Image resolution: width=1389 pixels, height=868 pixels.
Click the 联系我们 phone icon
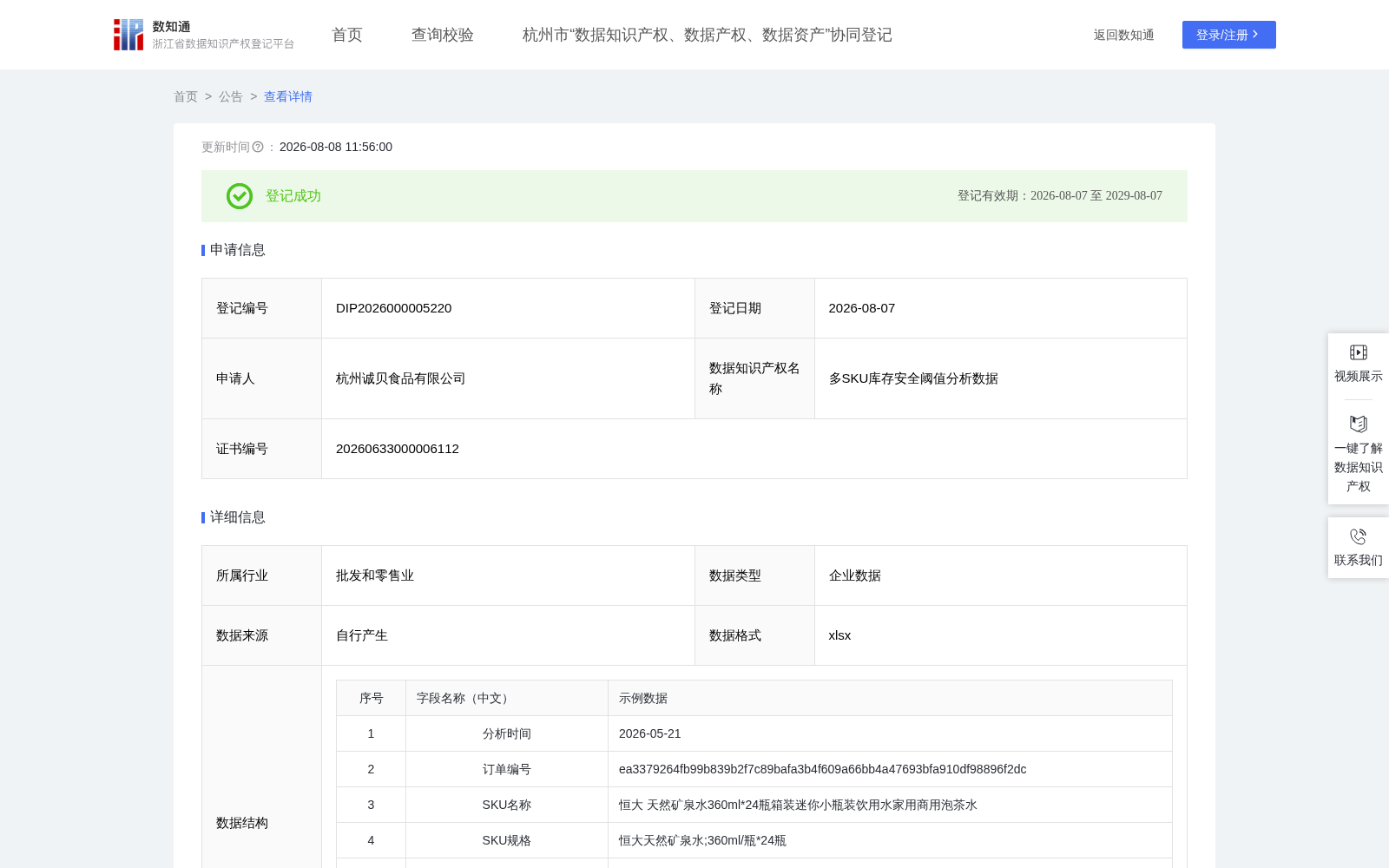tap(1359, 536)
